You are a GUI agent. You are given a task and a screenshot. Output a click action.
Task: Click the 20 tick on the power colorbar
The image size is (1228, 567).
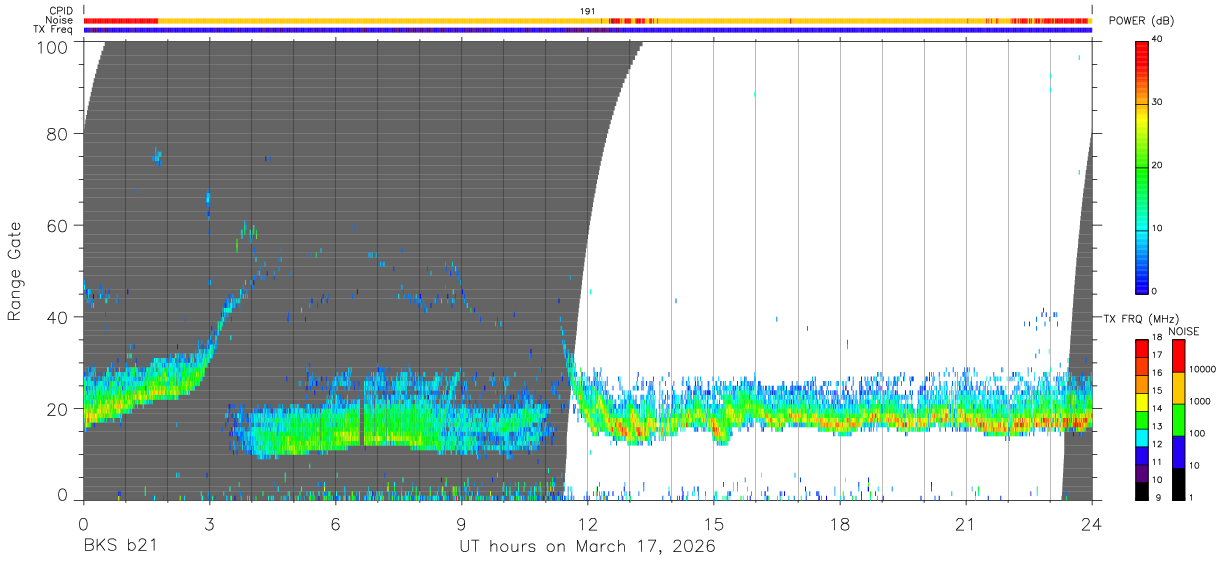[x=1156, y=165]
